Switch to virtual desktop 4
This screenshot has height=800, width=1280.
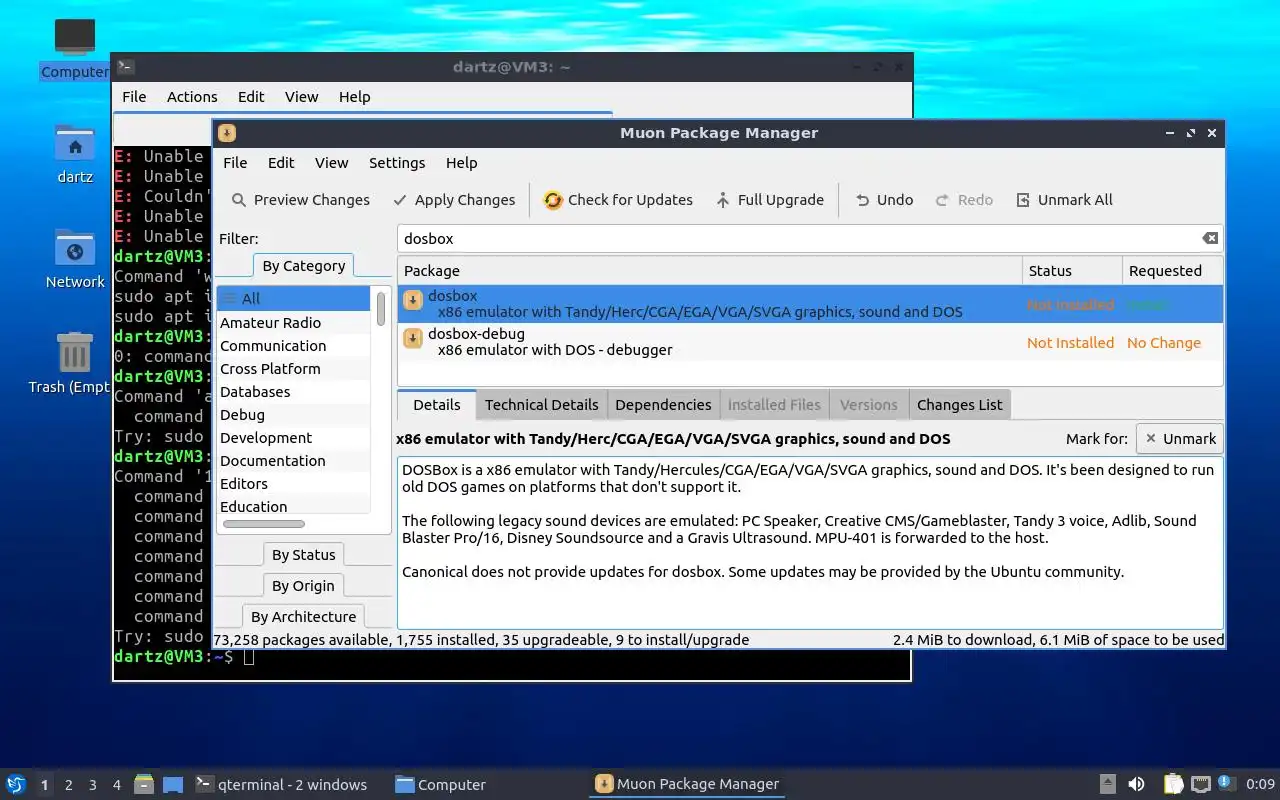(x=116, y=785)
